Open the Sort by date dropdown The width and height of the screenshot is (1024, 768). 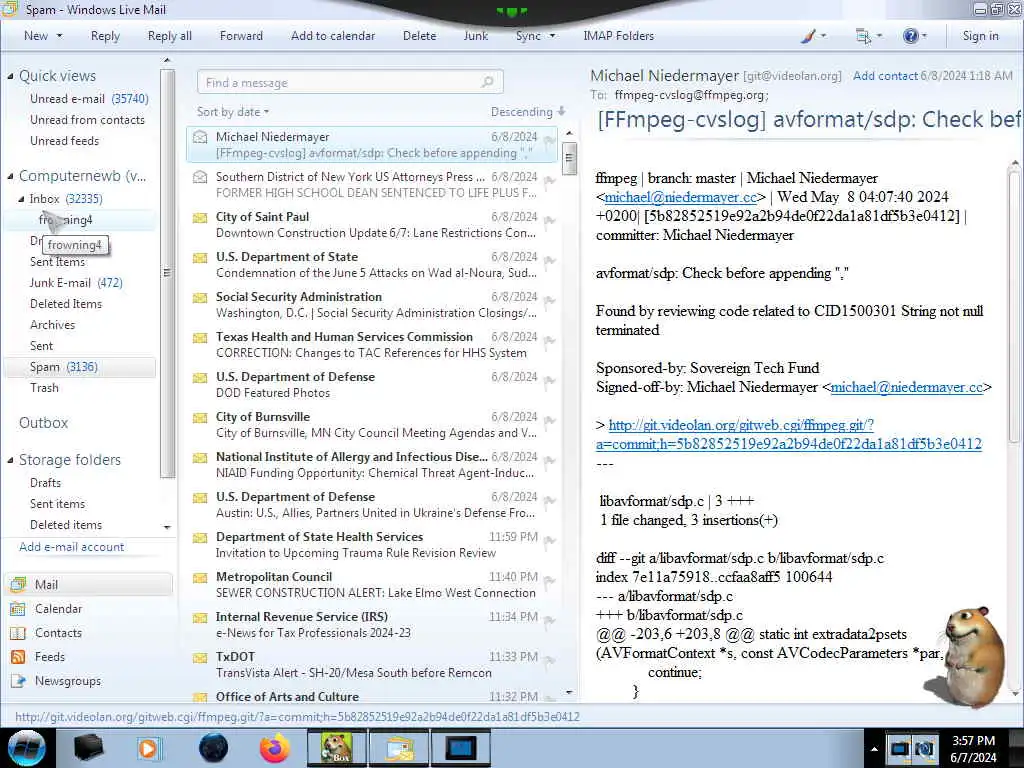(x=233, y=112)
